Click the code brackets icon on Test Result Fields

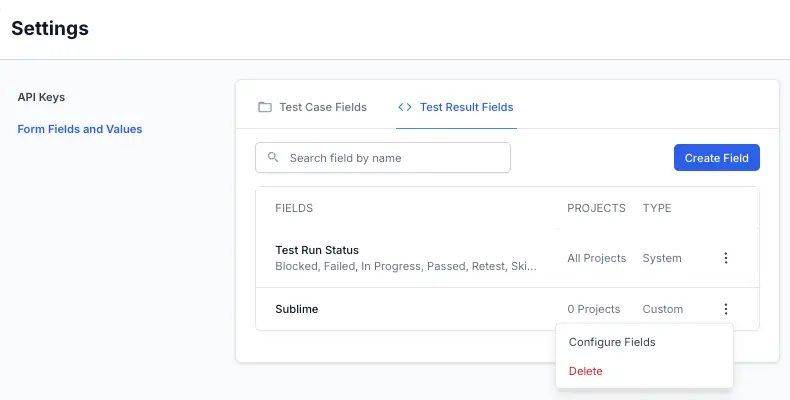pyautogui.click(x=405, y=107)
